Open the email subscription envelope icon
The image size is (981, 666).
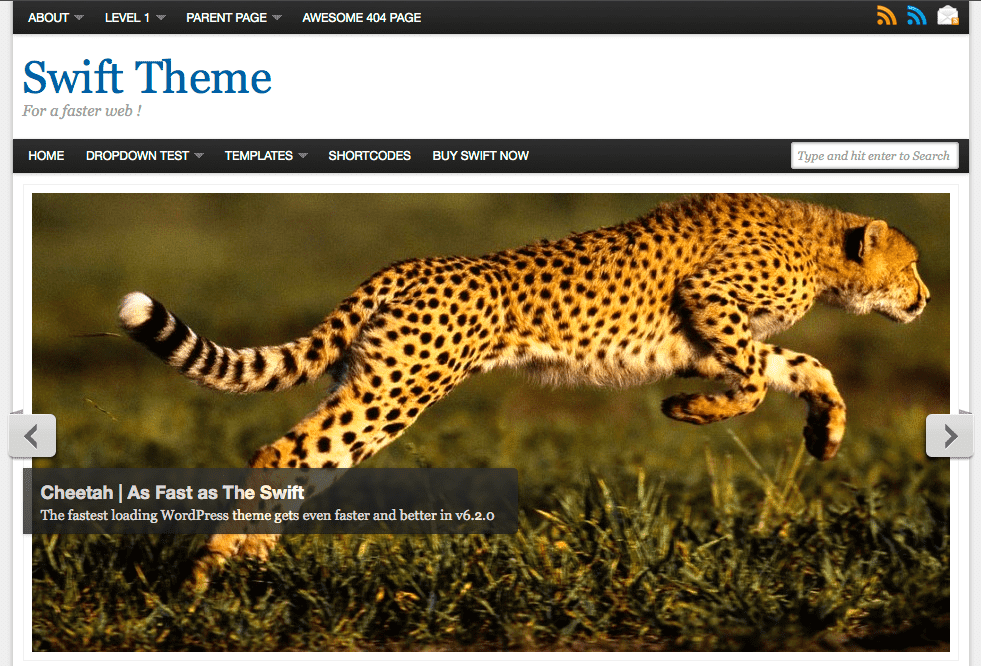point(947,16)
